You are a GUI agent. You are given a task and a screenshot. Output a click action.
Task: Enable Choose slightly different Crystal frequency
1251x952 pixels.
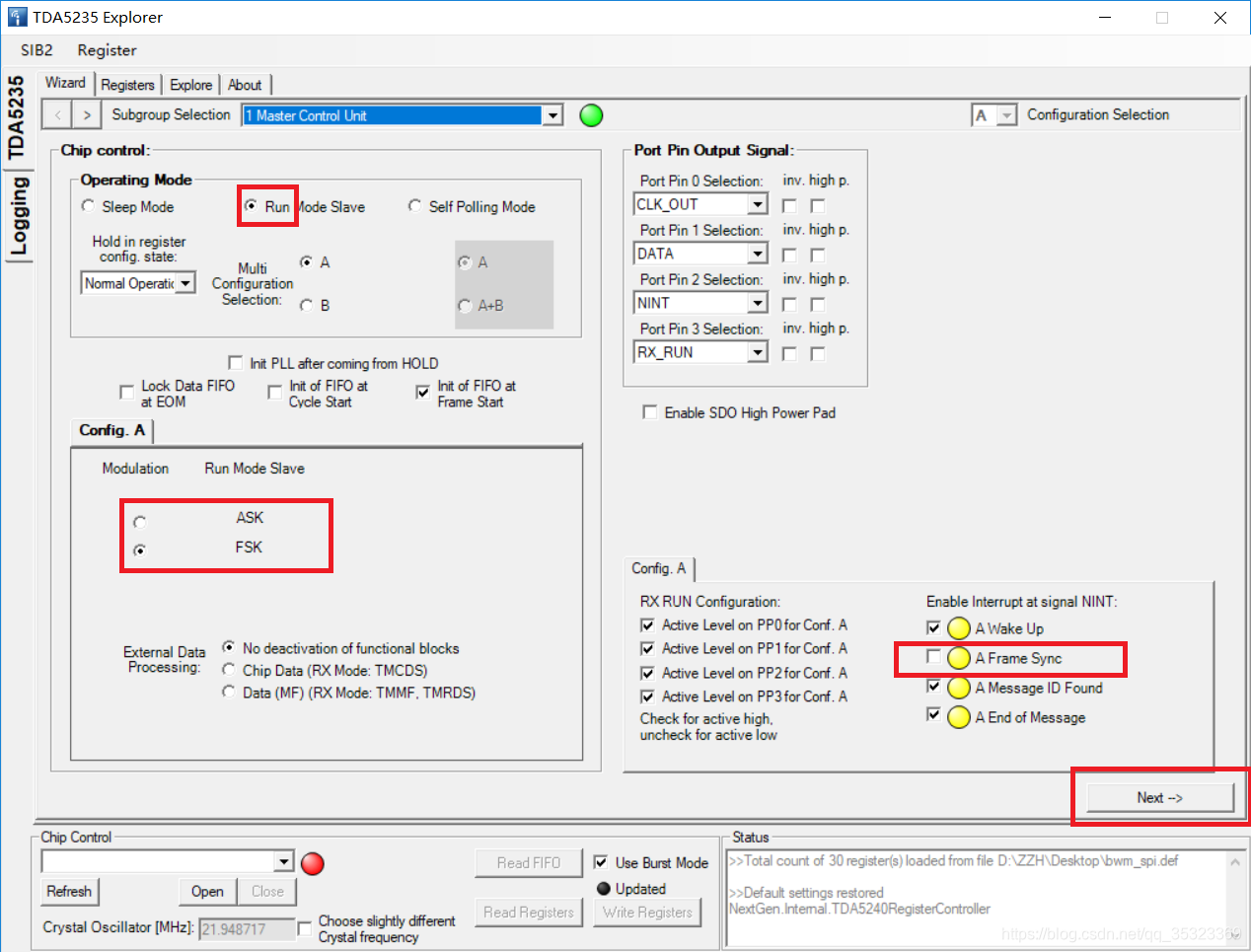304,926
